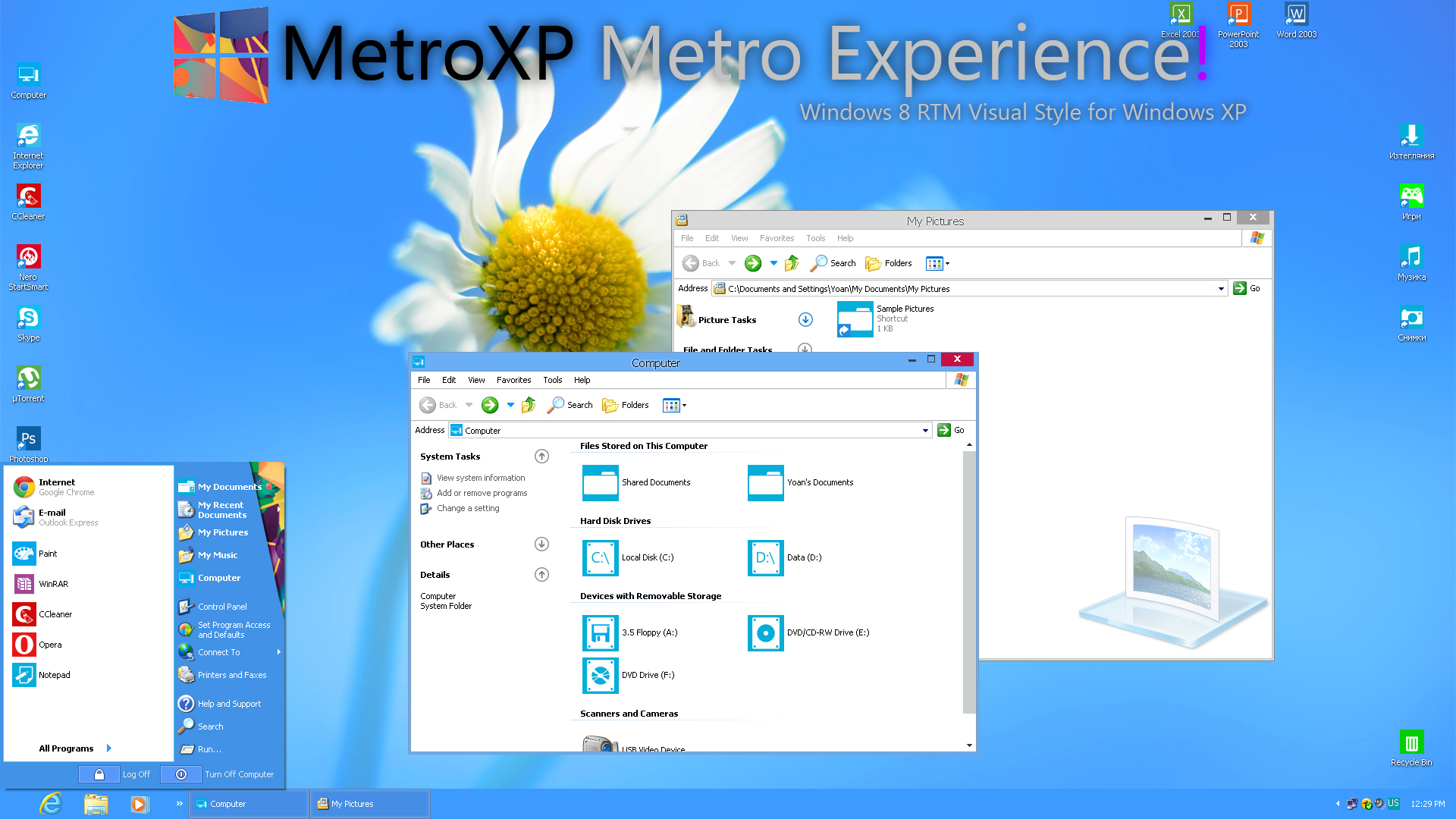
Task: Click Computer window vertical scrollbar
Action: pos(969,582)
